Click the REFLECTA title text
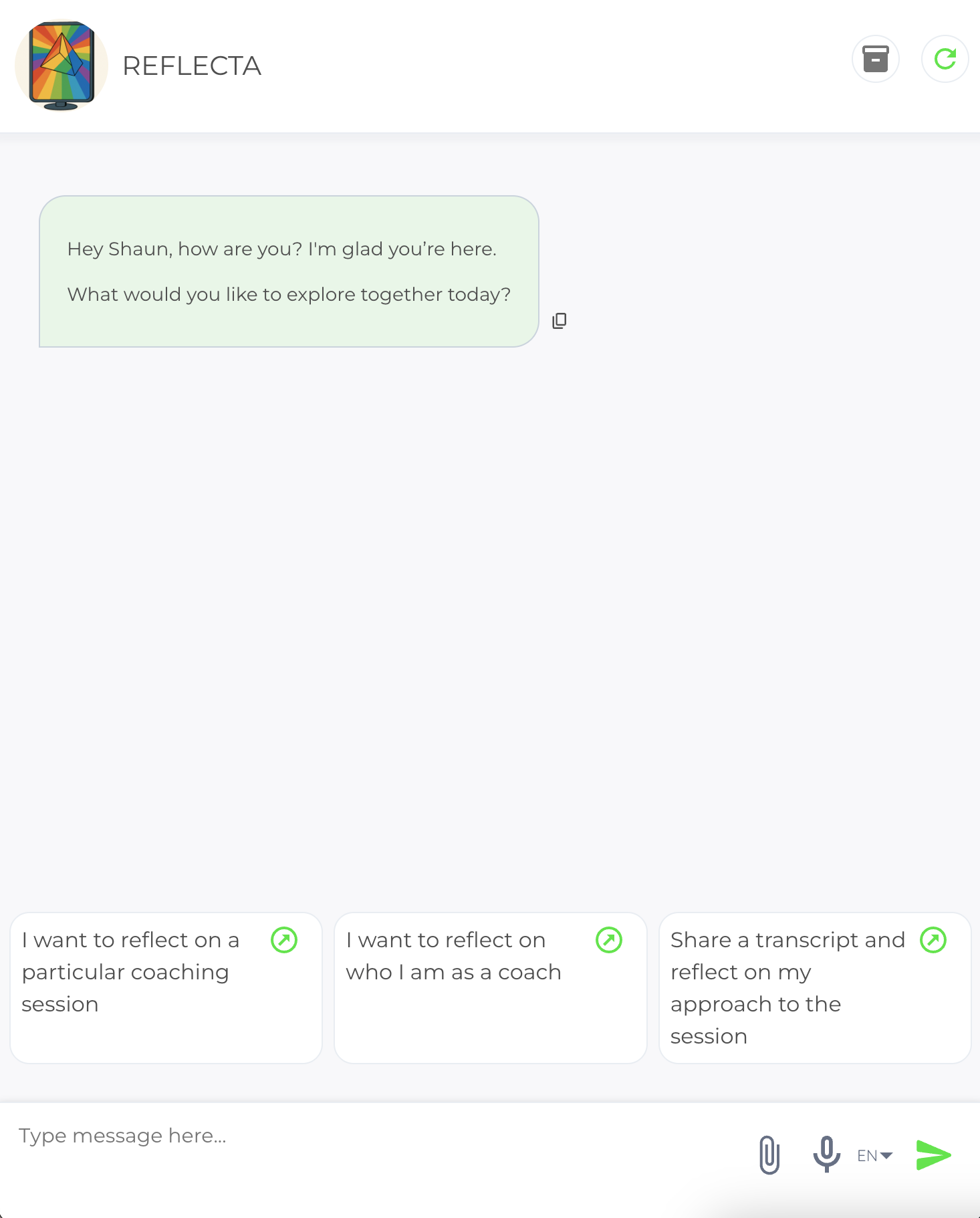 [192, 66]
